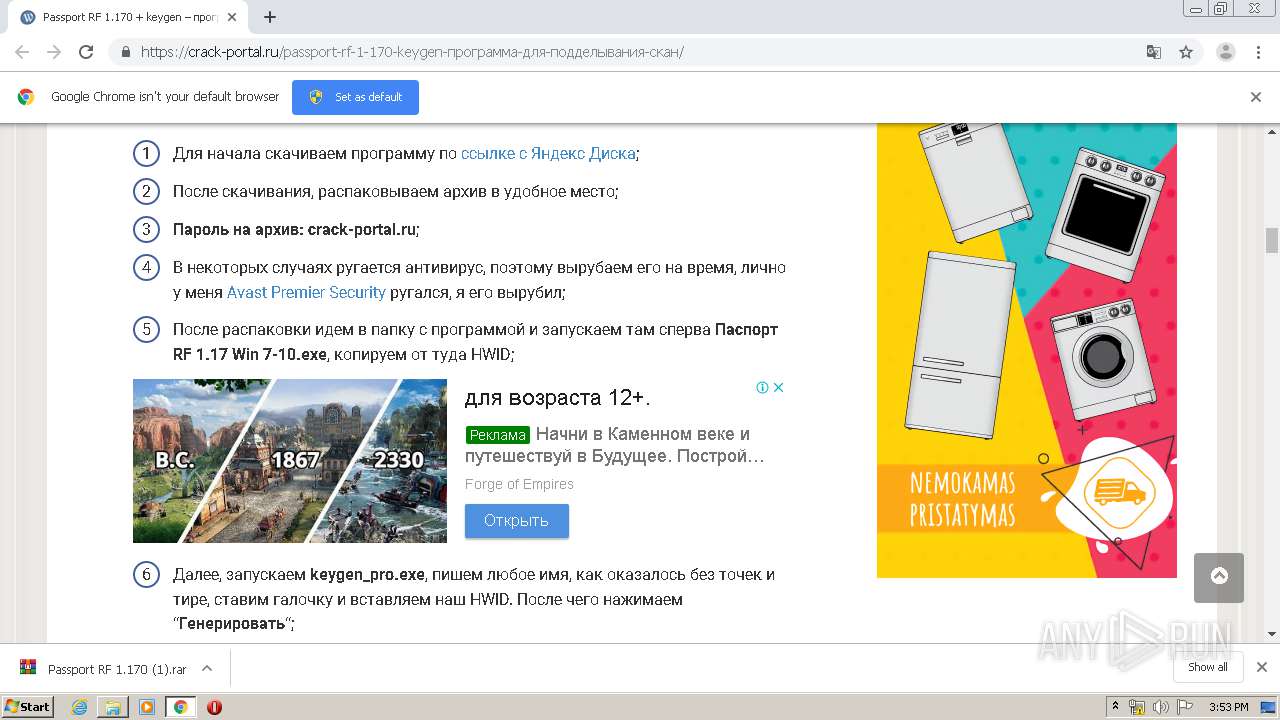This screenshot has width=1280, height=720.
Task: Open the media player taskbar icon
Action: click(x=147, y=707)
